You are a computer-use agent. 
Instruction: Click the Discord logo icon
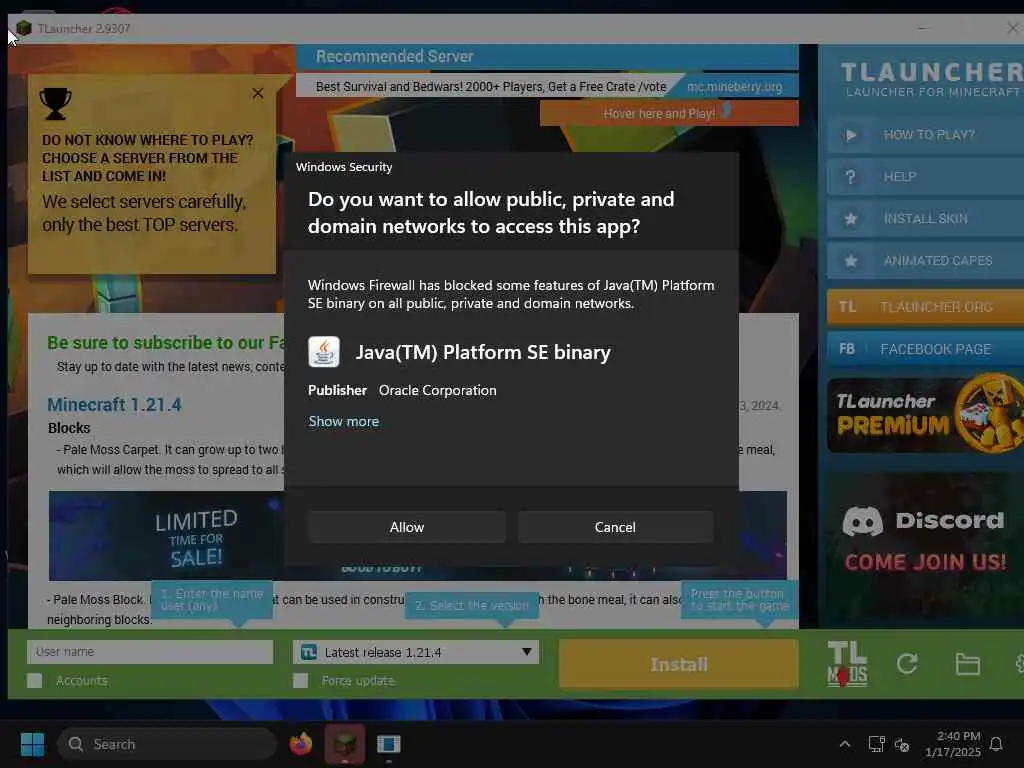click(863, 520)
